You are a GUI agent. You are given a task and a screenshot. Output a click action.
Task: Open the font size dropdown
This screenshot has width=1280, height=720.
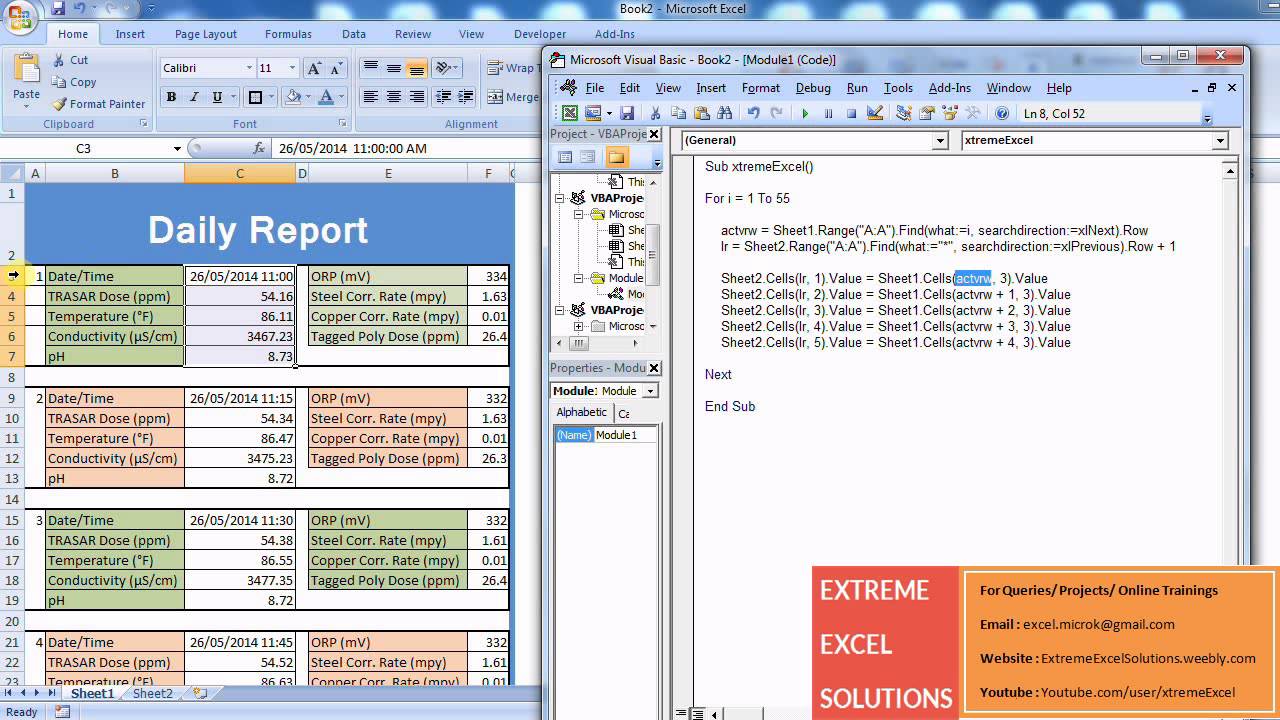click(x=292, y=69)
